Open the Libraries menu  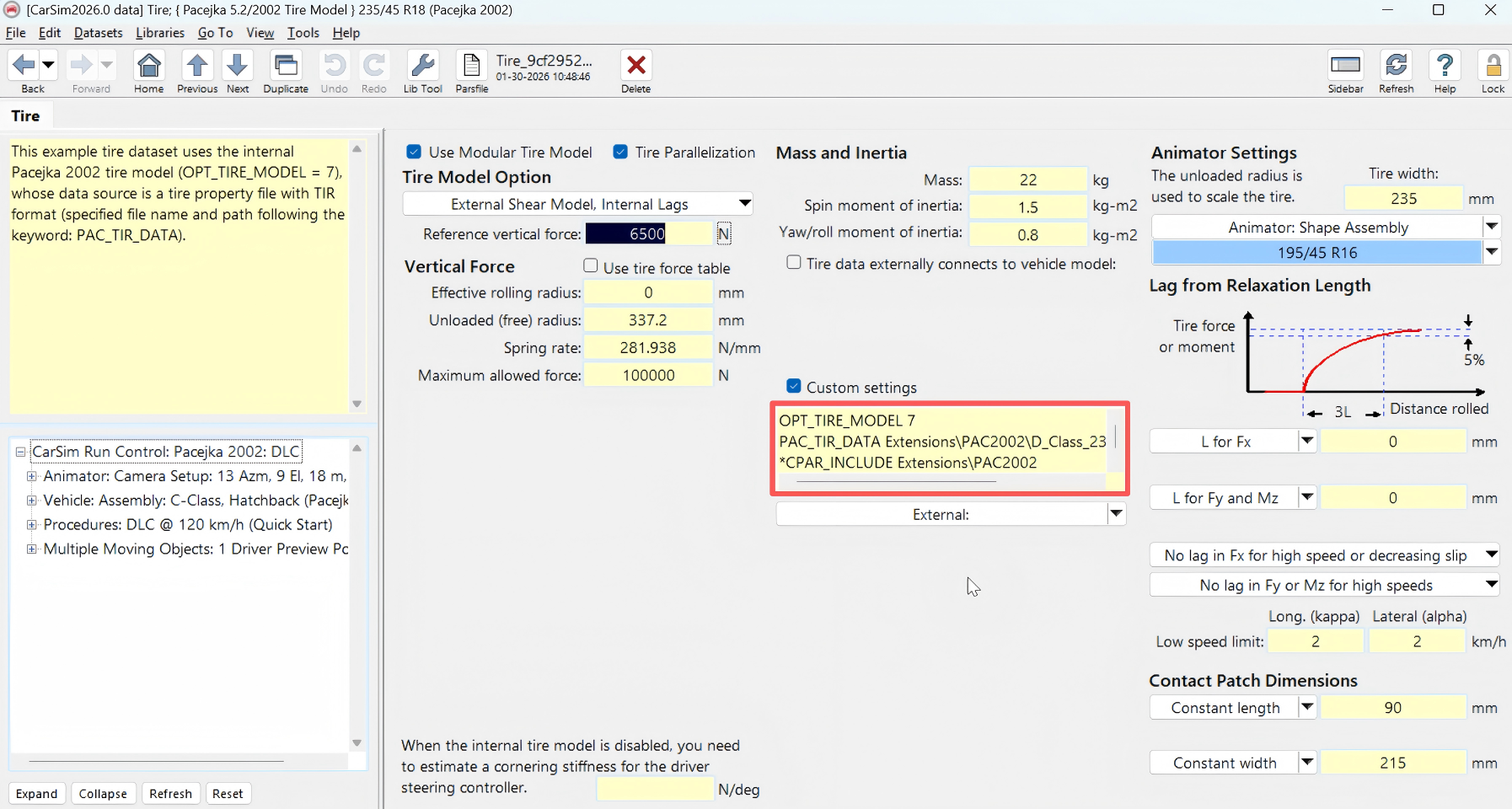160,33
